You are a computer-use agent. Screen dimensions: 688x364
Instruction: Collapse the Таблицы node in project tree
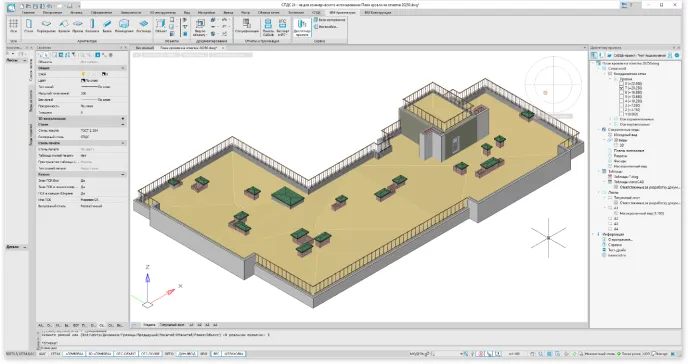click(599, 171)
